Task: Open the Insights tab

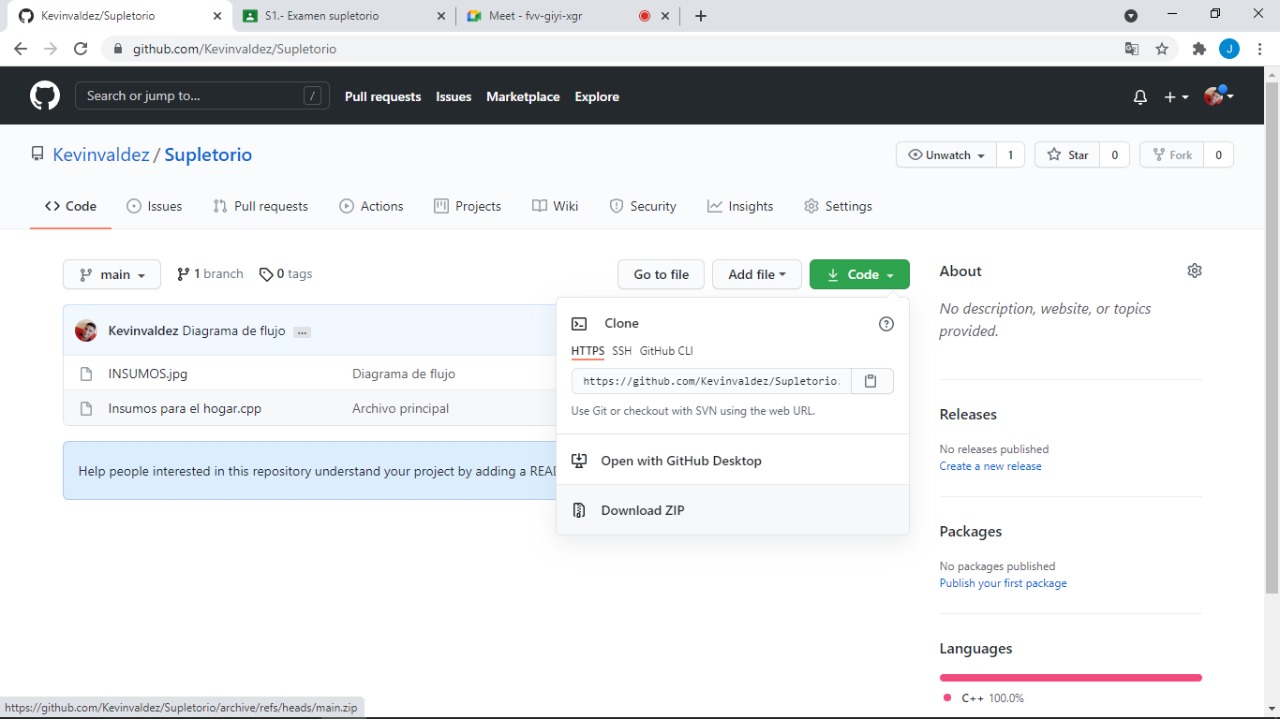Action: [x=740, y=206]
